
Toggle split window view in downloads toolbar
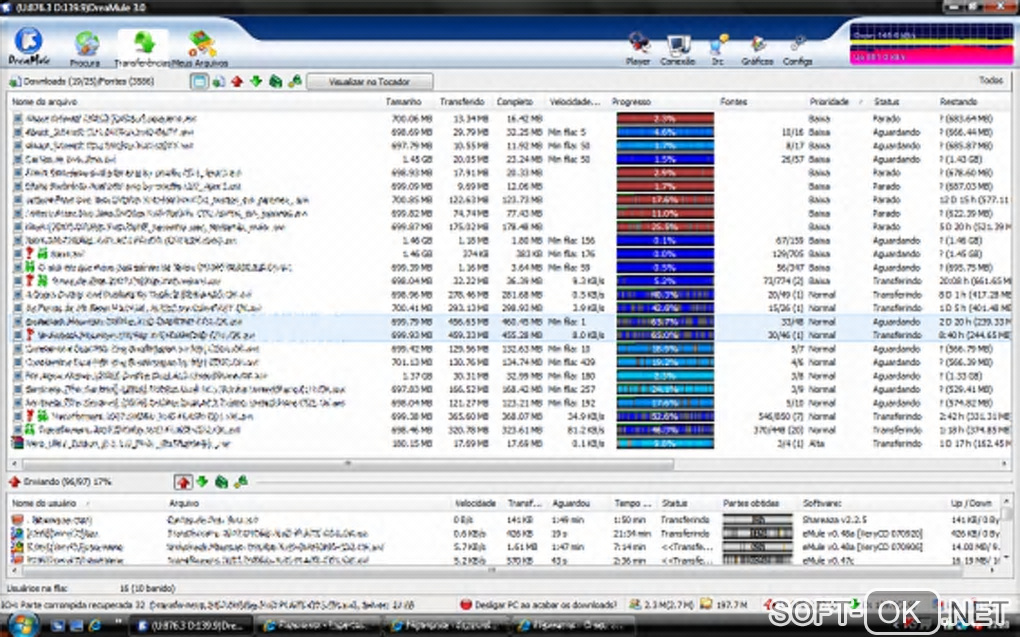pos(200,81)
